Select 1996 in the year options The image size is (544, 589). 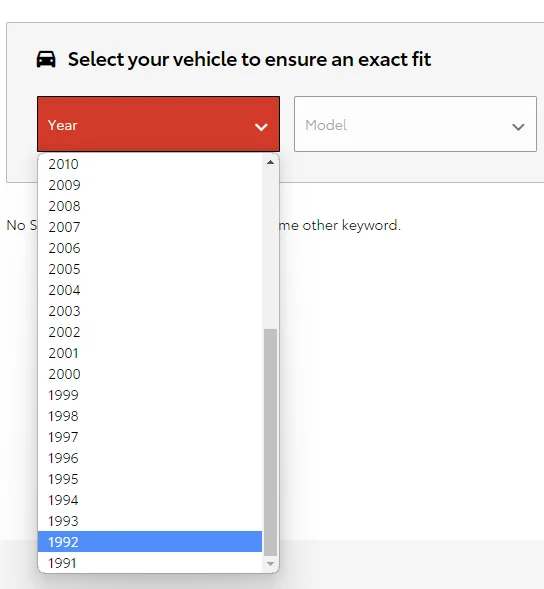150,458
